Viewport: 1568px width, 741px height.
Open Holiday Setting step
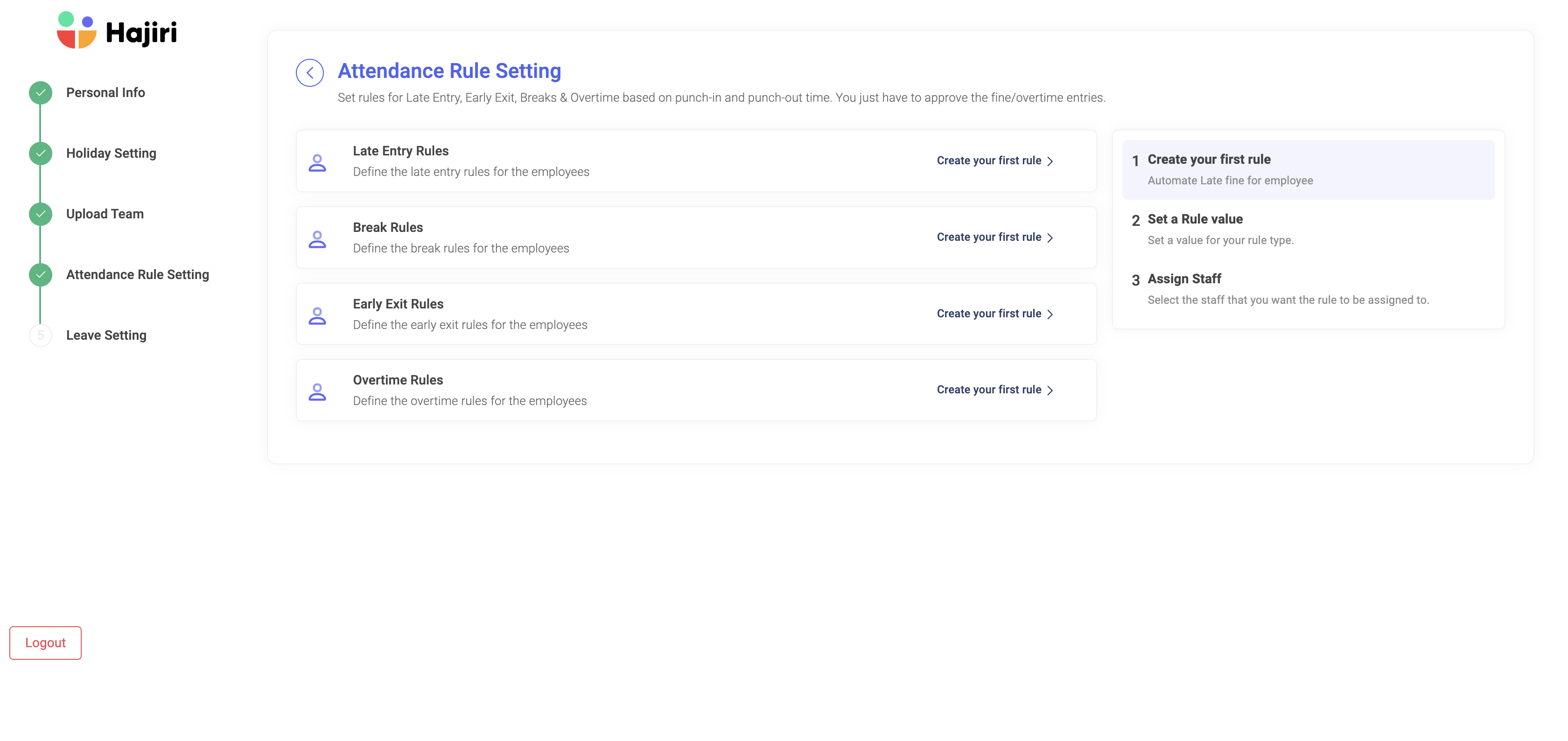click(x=111, y=154)
